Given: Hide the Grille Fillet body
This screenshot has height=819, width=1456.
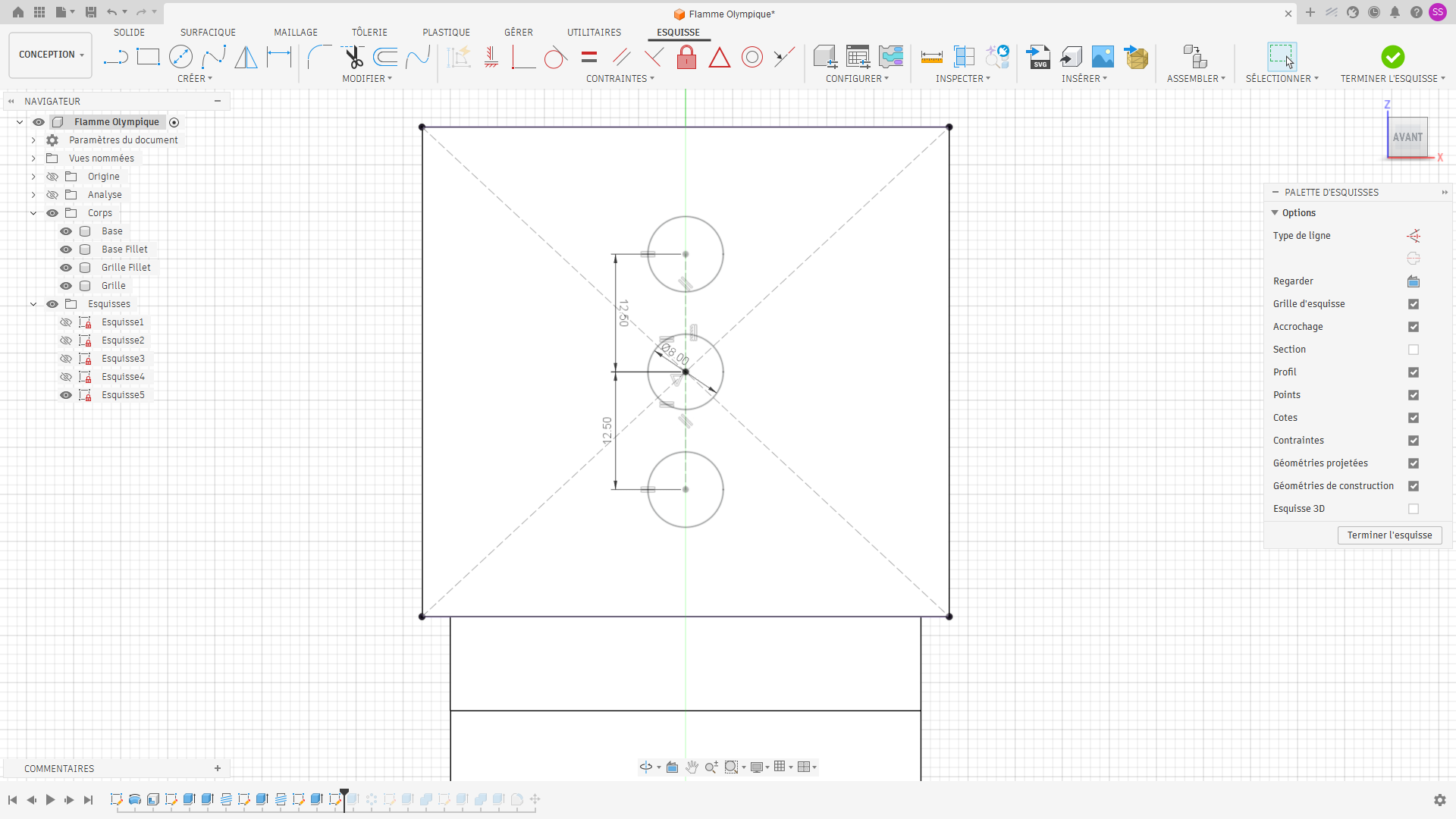Looking at the screenshot, I should click(x=66, y=268).
